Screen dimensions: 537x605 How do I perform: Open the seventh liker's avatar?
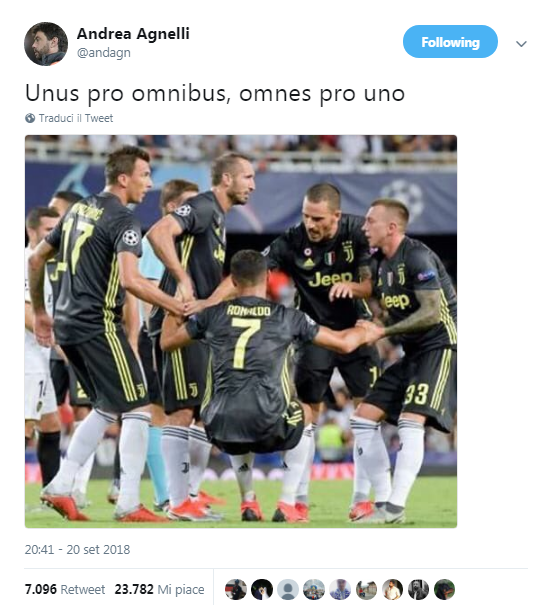tap(393, 589)
